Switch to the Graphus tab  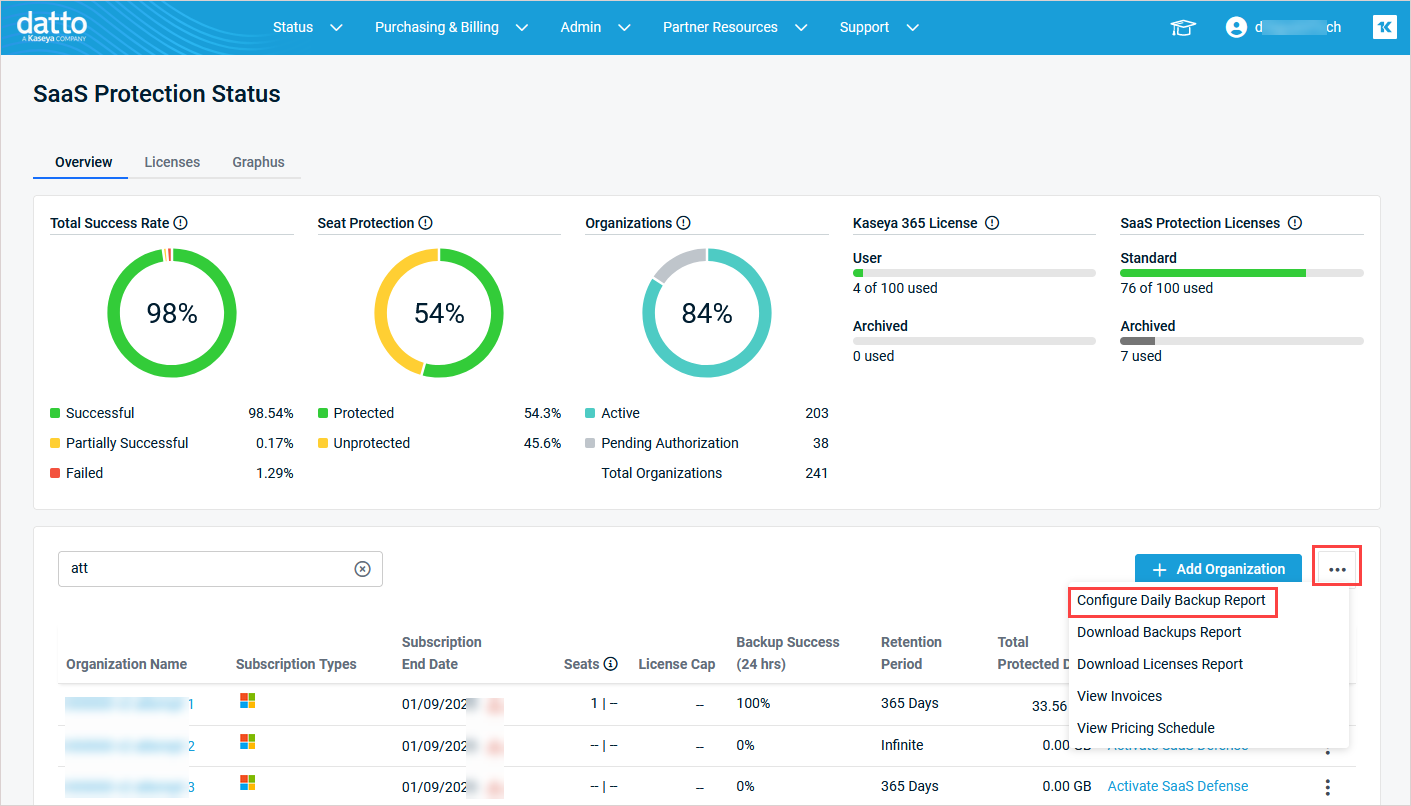tap(258, 161)
